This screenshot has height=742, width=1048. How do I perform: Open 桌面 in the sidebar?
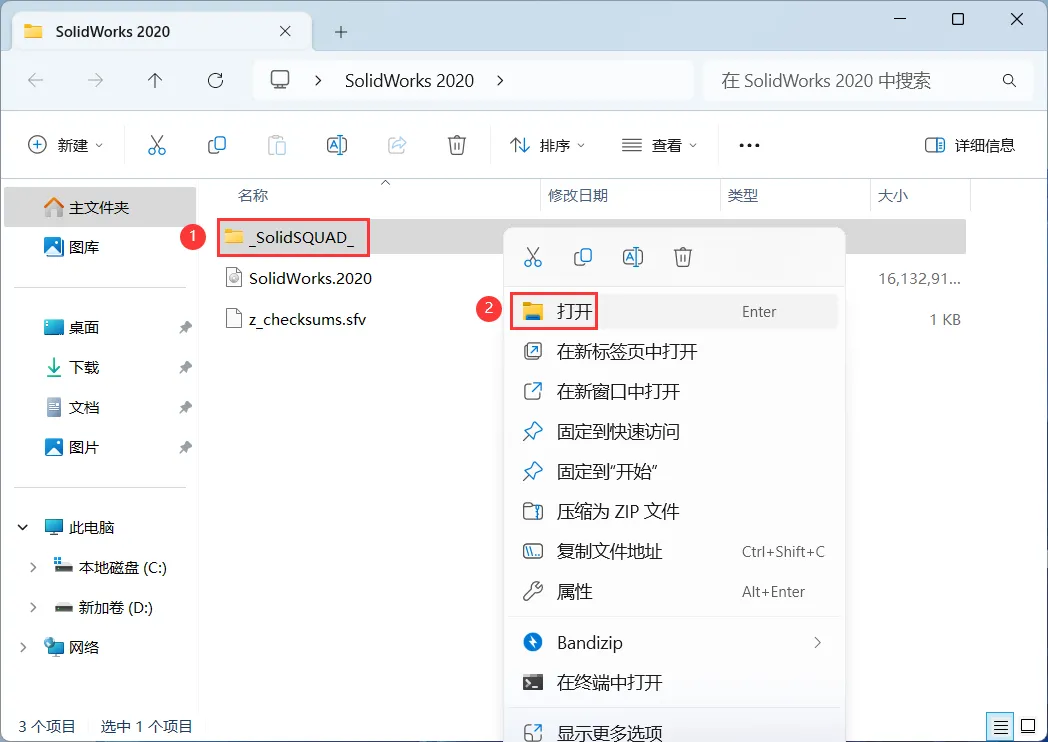tap(100, 328)
